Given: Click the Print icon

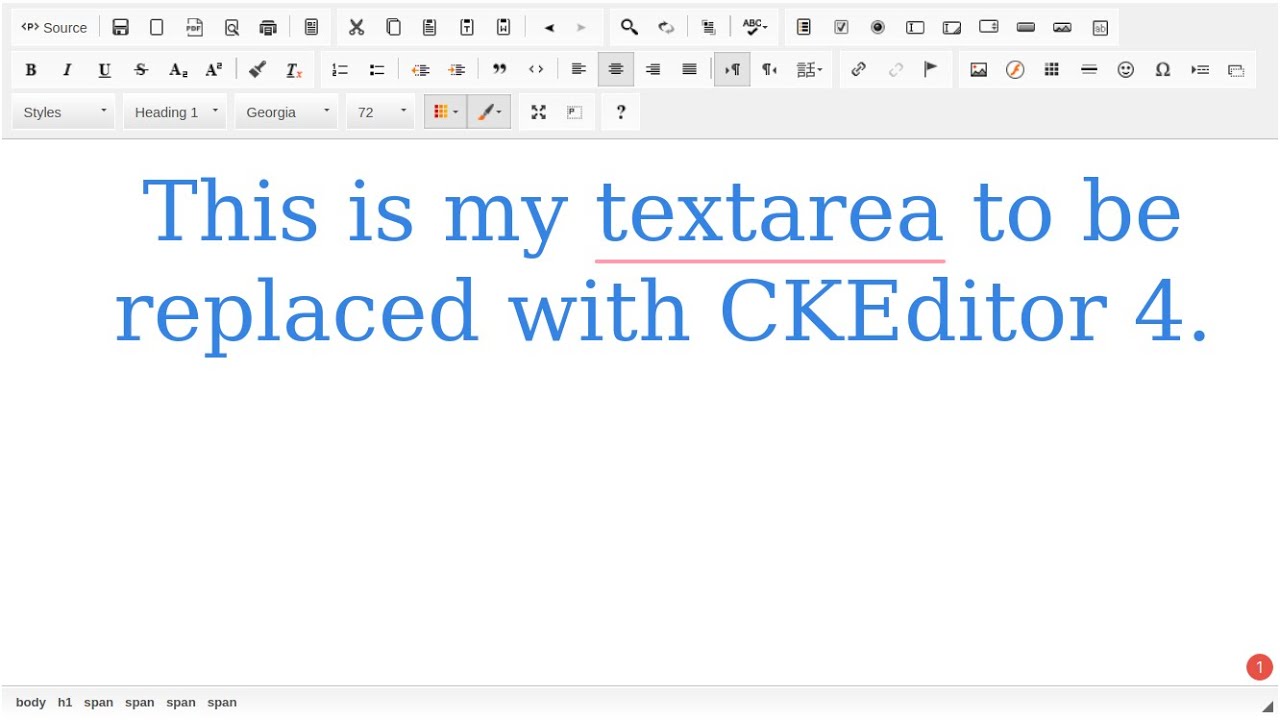Looking at the screenshot, I should (268, 28).
